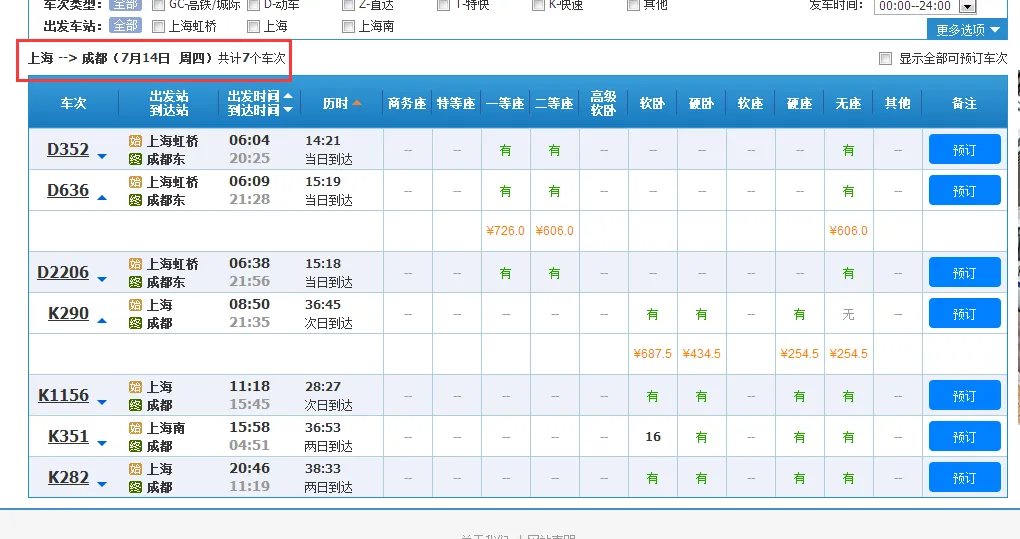Expand D2206 price details arrow
Viewport: 1020px width, 539px height.
(x=102, y=279)
